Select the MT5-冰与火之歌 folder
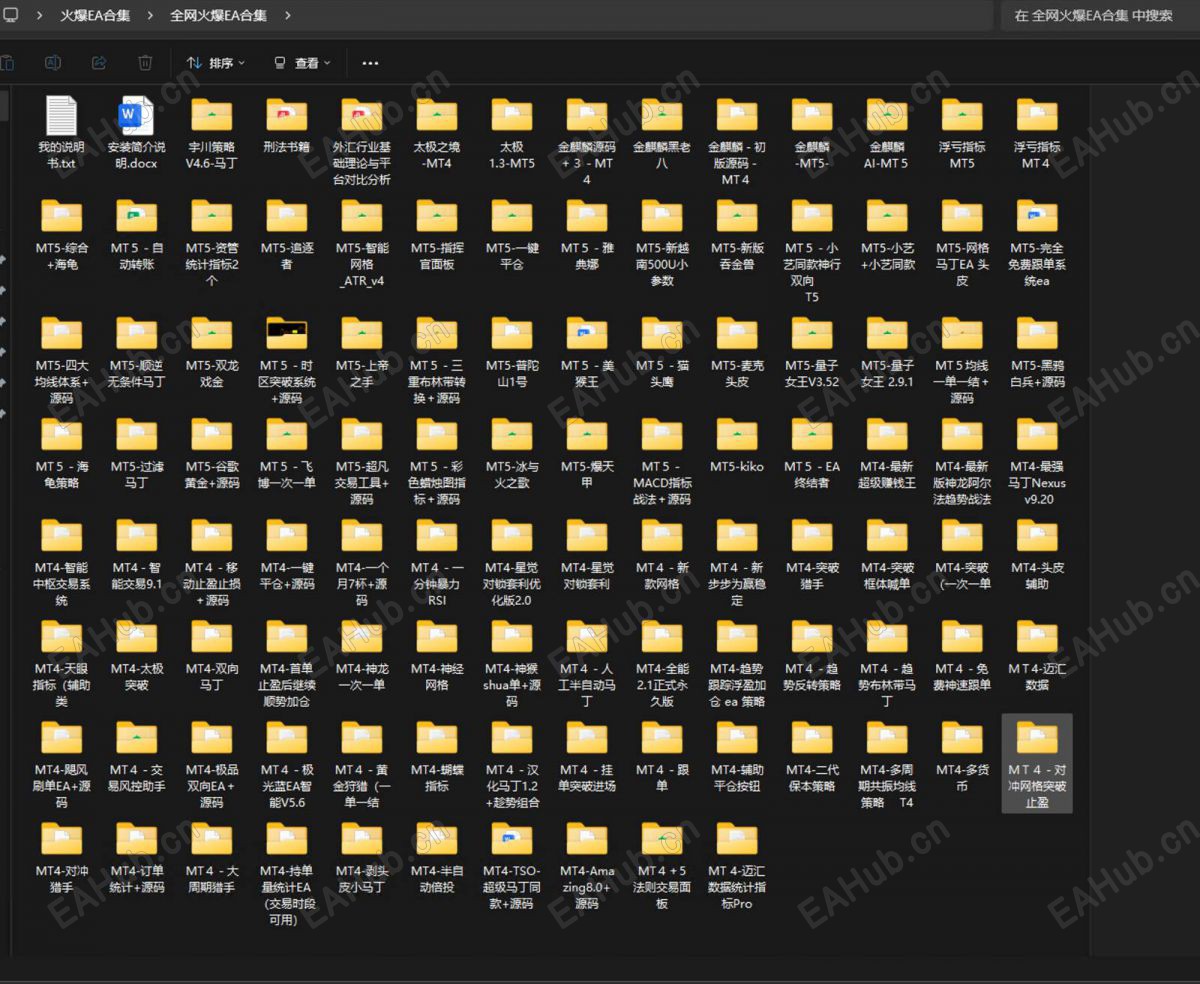 511,453
